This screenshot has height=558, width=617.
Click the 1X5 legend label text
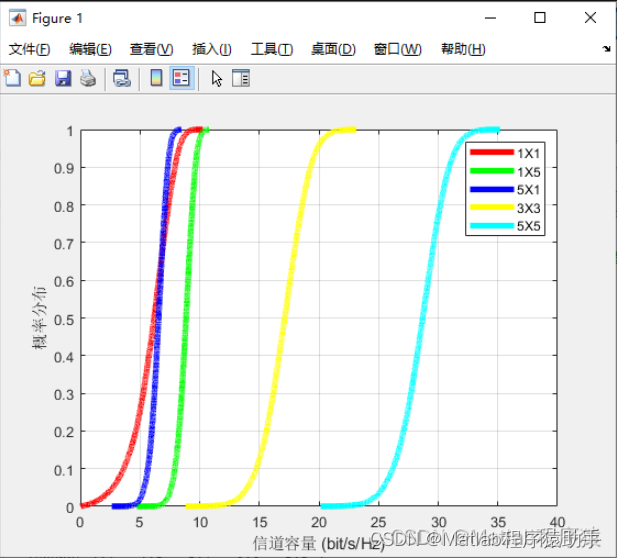tap(528, 172)
